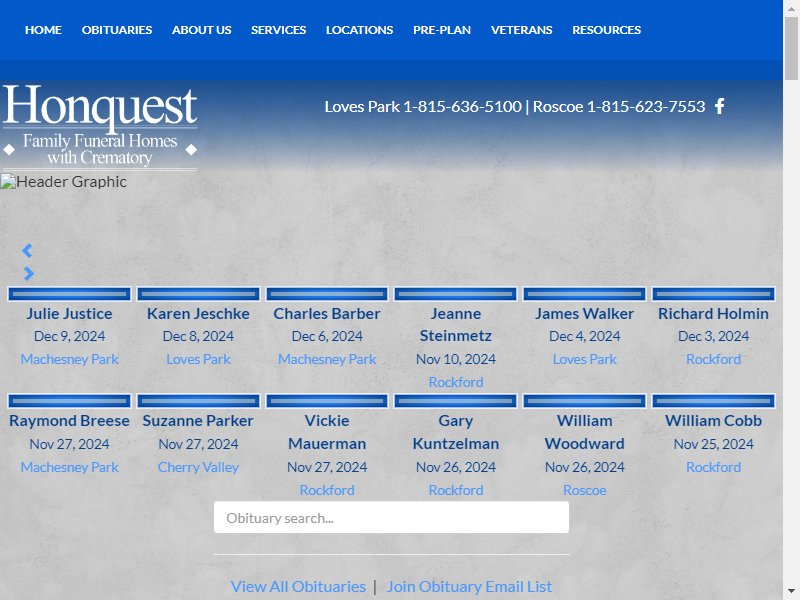Click Rockford under Gary Kuntzelman
800x600 pixels.
click(x=456, y=490)
